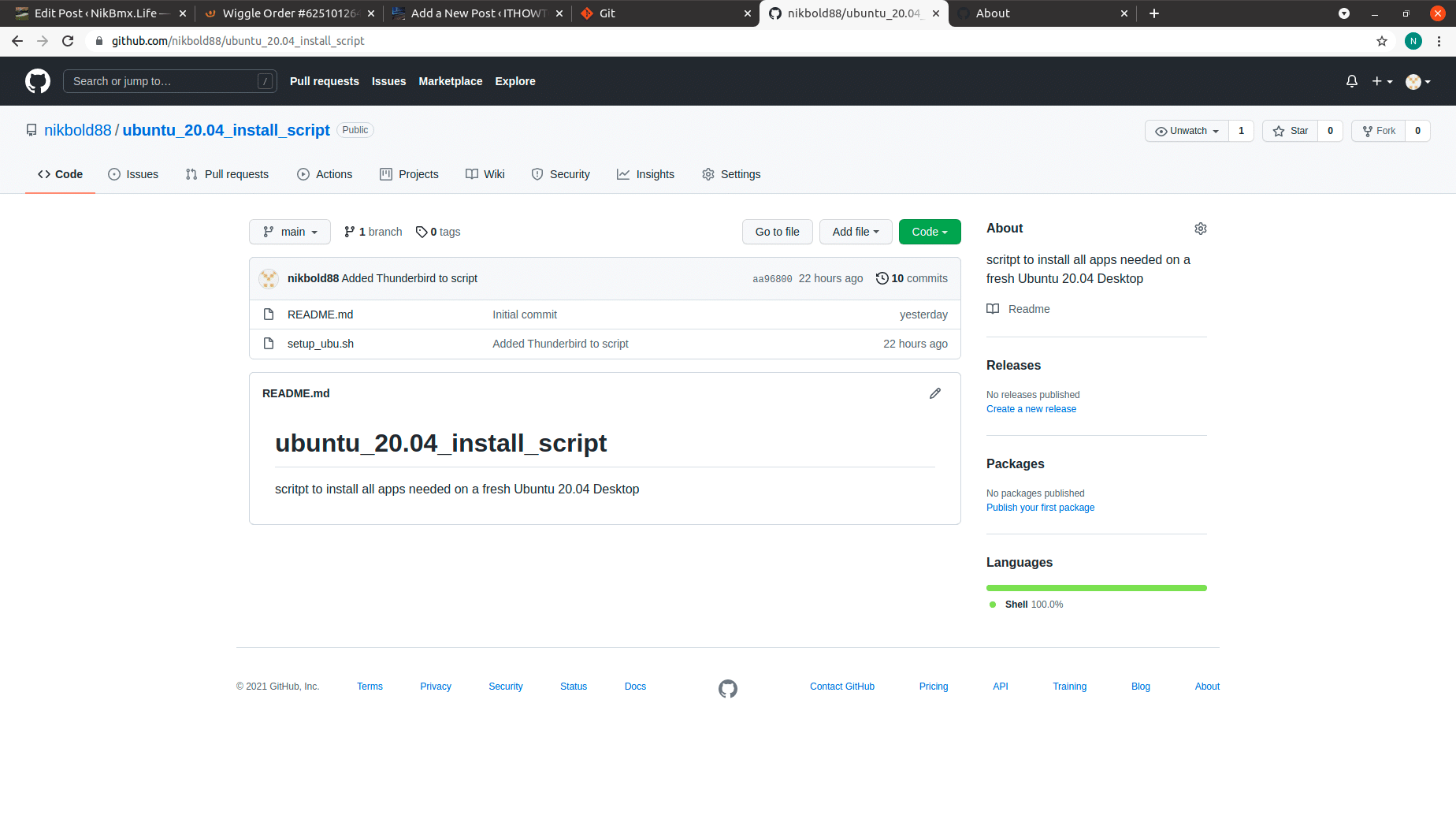
Task: Switch to the Git browser tab
Action: pyautogui.click(x=666, y=13)
